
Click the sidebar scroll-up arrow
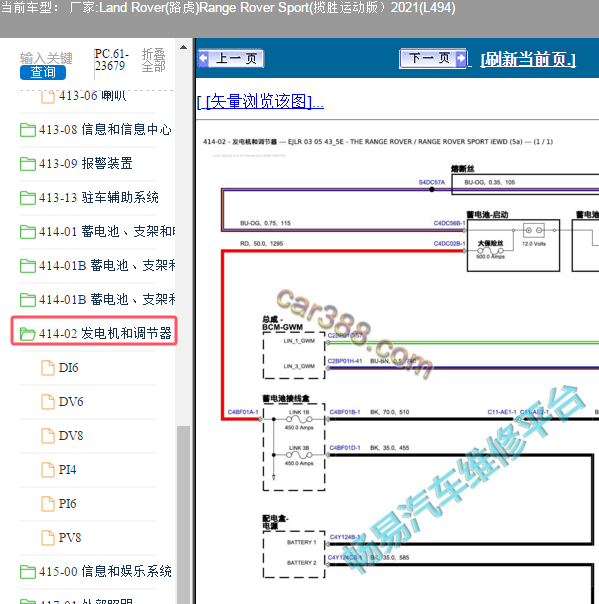[183, 47]
